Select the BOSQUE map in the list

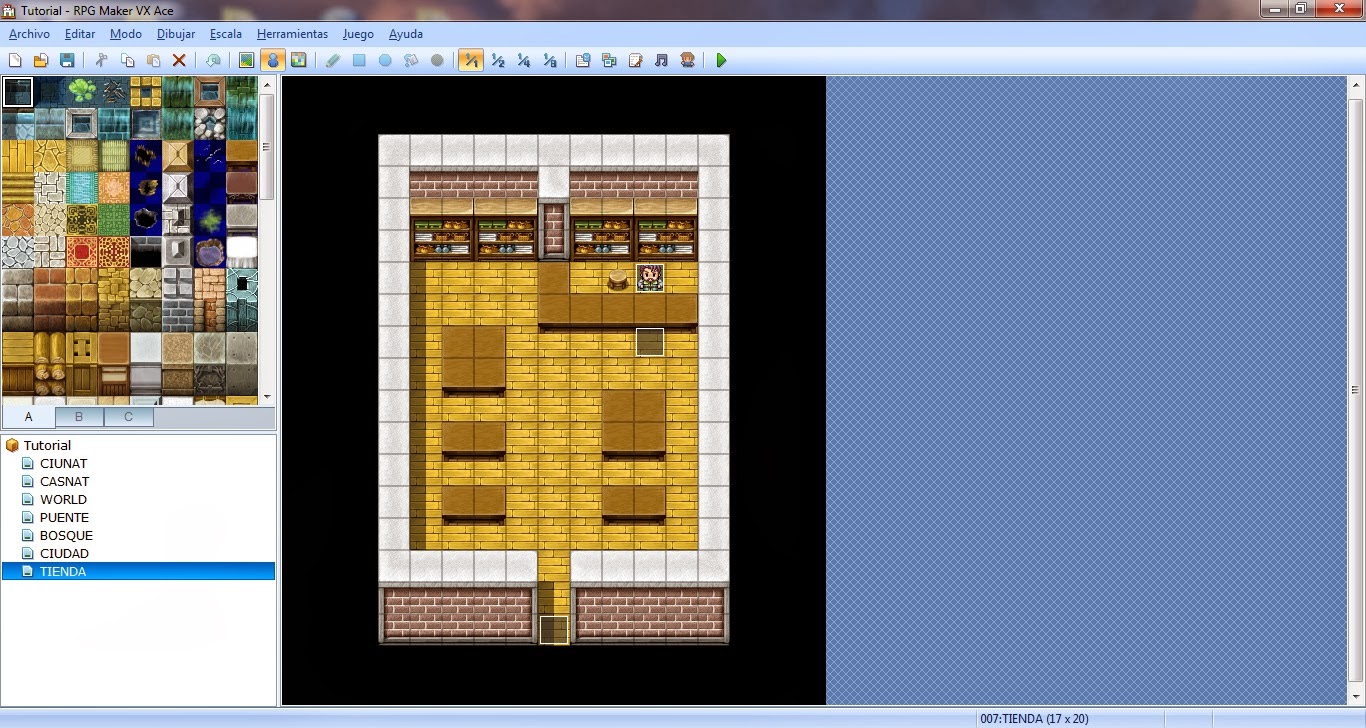tap(66, 535)
